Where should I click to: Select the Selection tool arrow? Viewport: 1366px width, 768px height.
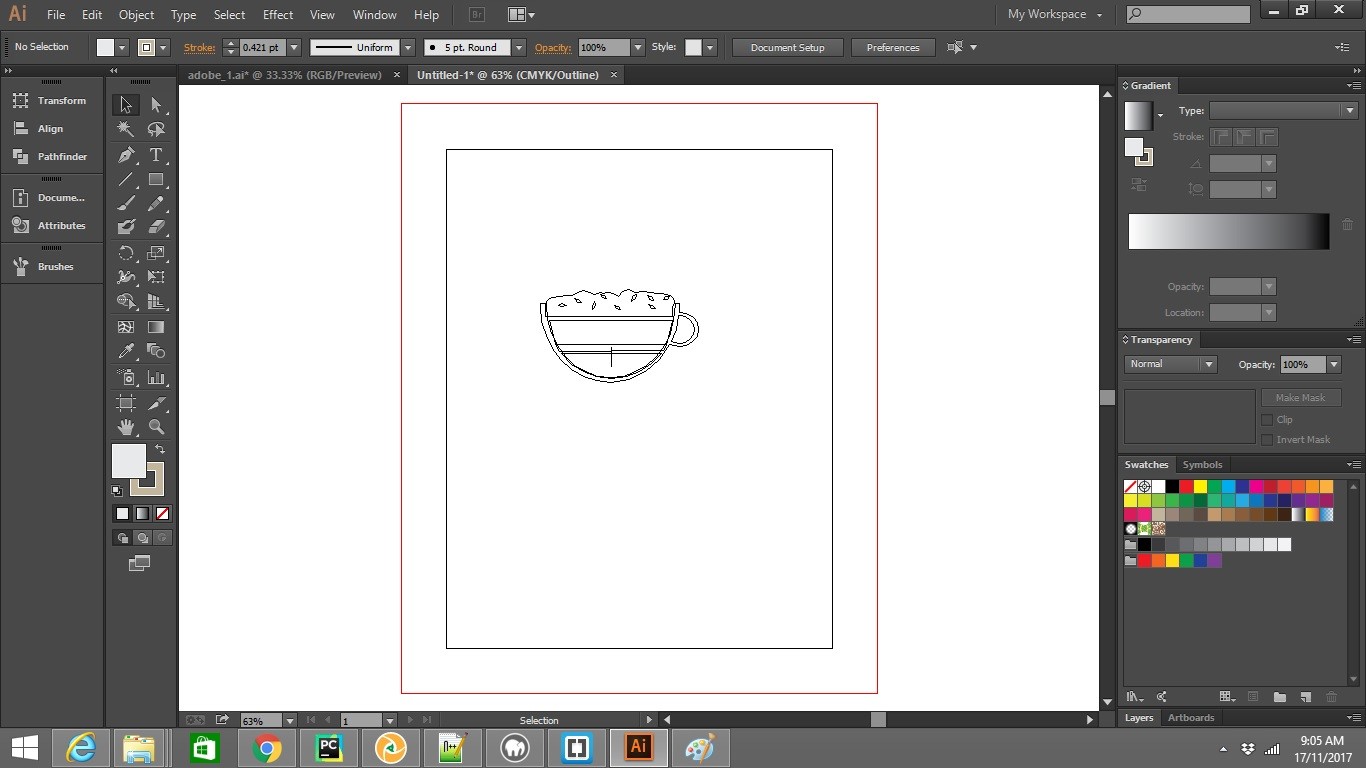(126, 105)
